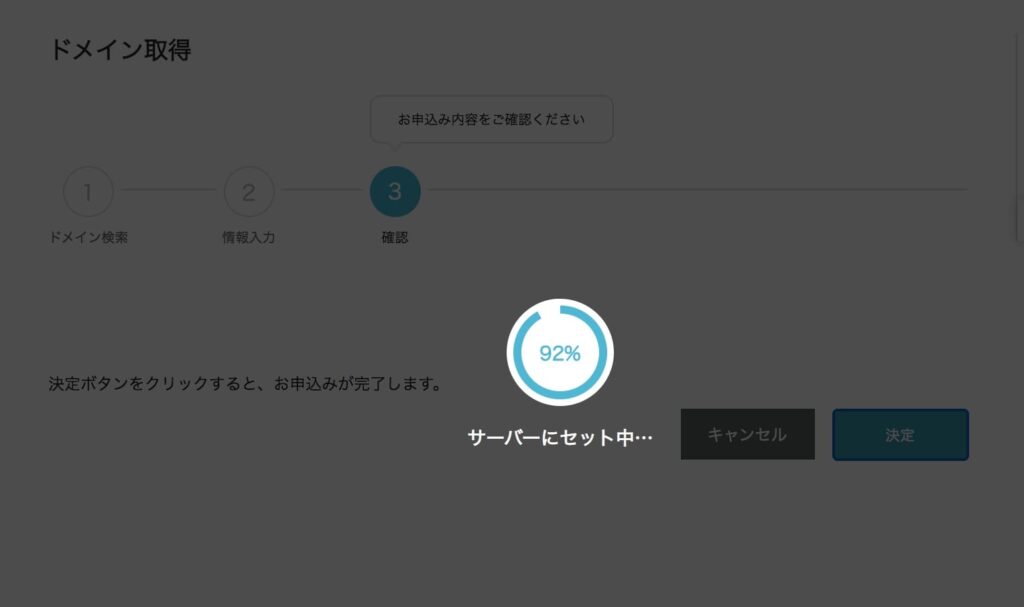The image size is (1024, 607).
Task: Click the 92% progress indicator
Action: 560,353
